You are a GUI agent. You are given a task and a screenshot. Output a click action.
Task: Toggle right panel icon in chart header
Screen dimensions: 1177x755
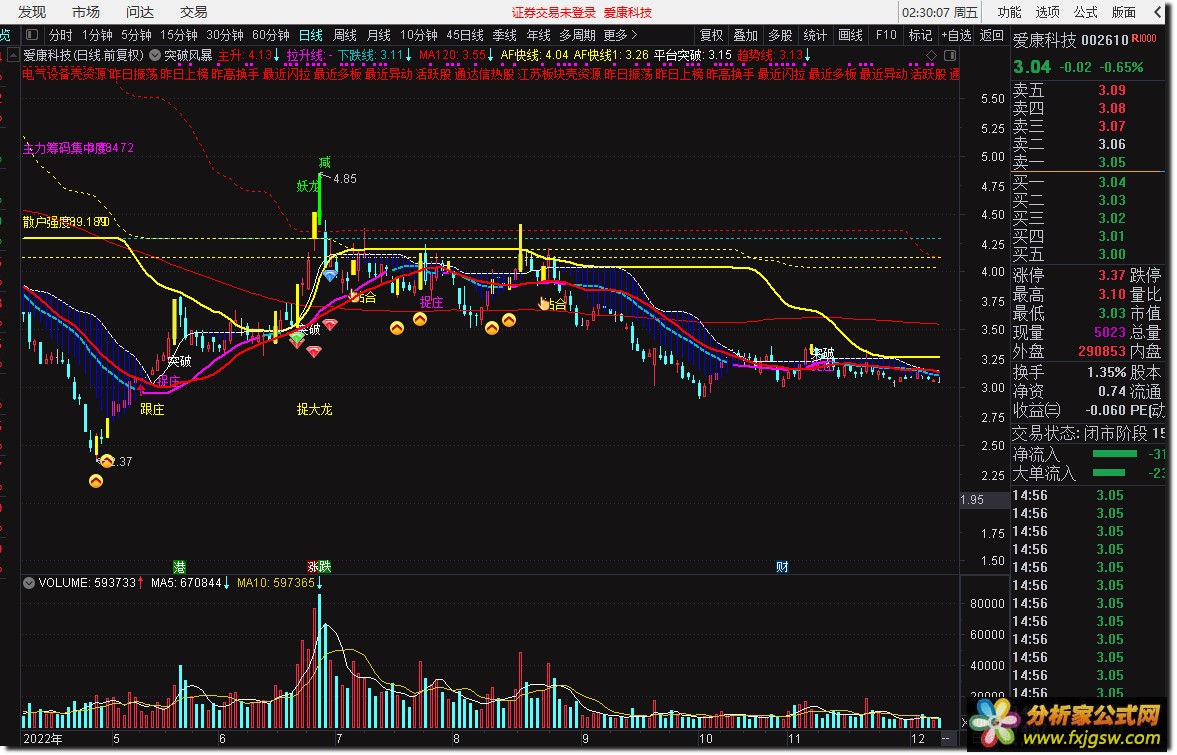(x=950, y=56)
